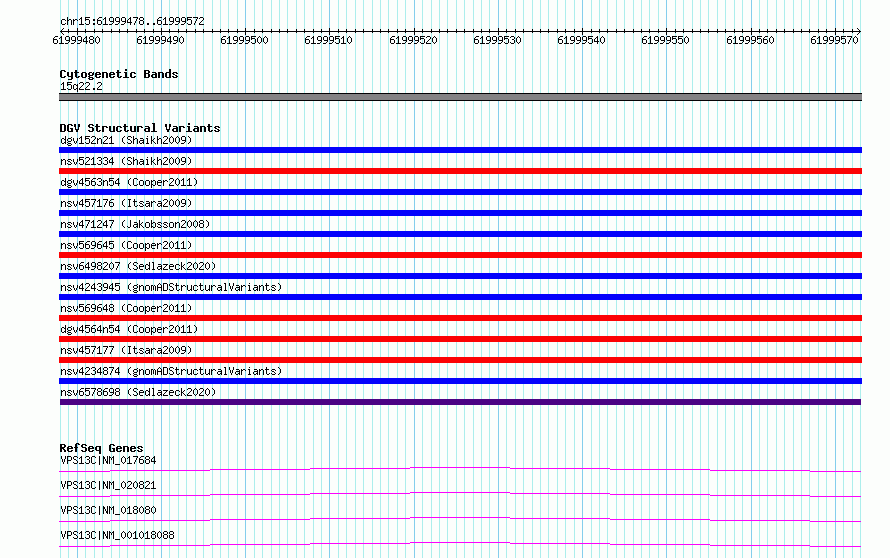This screenshot has height=558, width=890.
Task: Click the nsv6498207 (Sedlazeck2020) label
Action: point(138,266)
